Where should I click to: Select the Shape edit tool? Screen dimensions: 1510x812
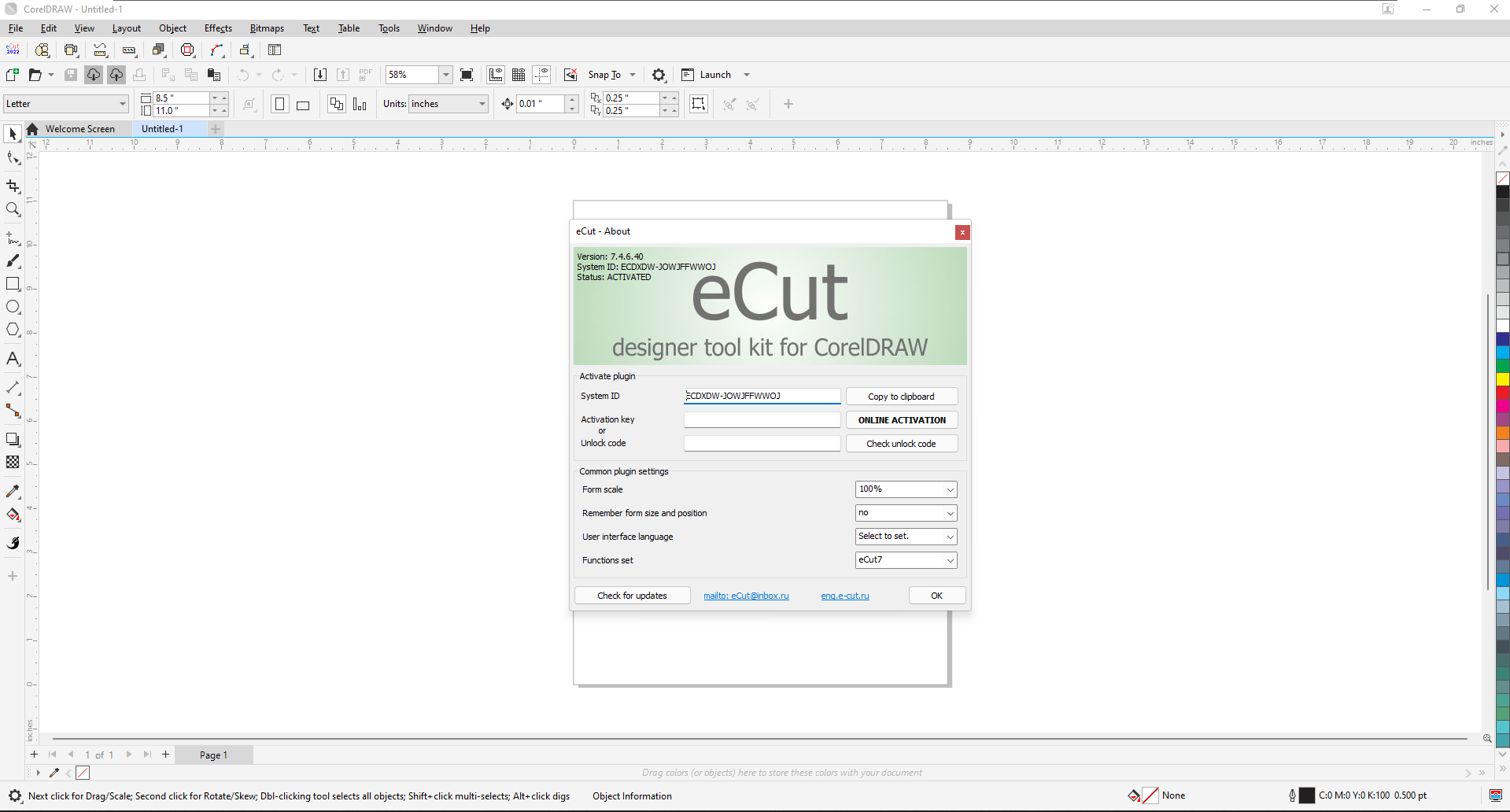pos(13,158)
